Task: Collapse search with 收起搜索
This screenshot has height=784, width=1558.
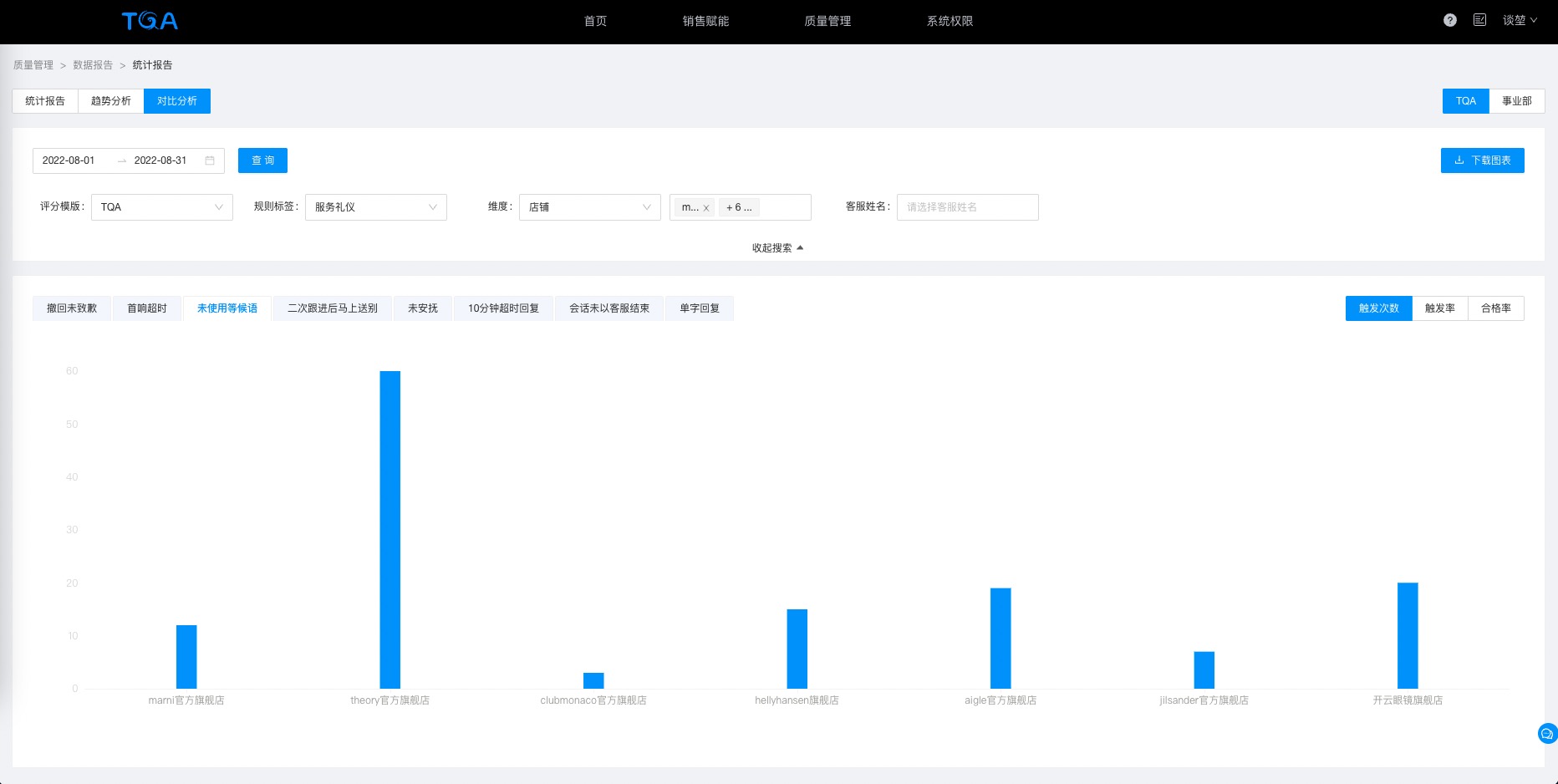Action: tap(777, 248)
